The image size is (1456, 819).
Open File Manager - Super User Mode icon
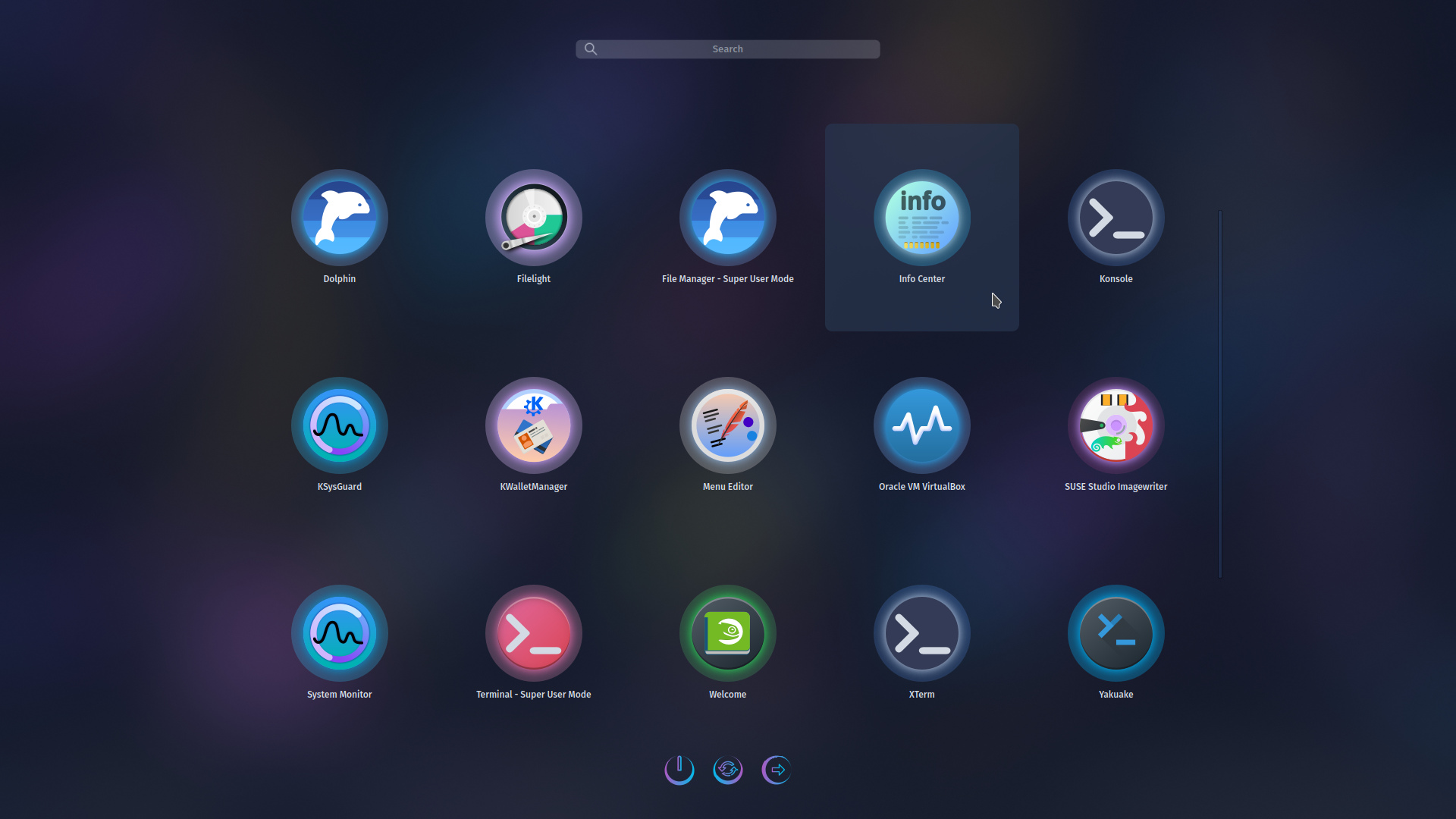(728, 218)
